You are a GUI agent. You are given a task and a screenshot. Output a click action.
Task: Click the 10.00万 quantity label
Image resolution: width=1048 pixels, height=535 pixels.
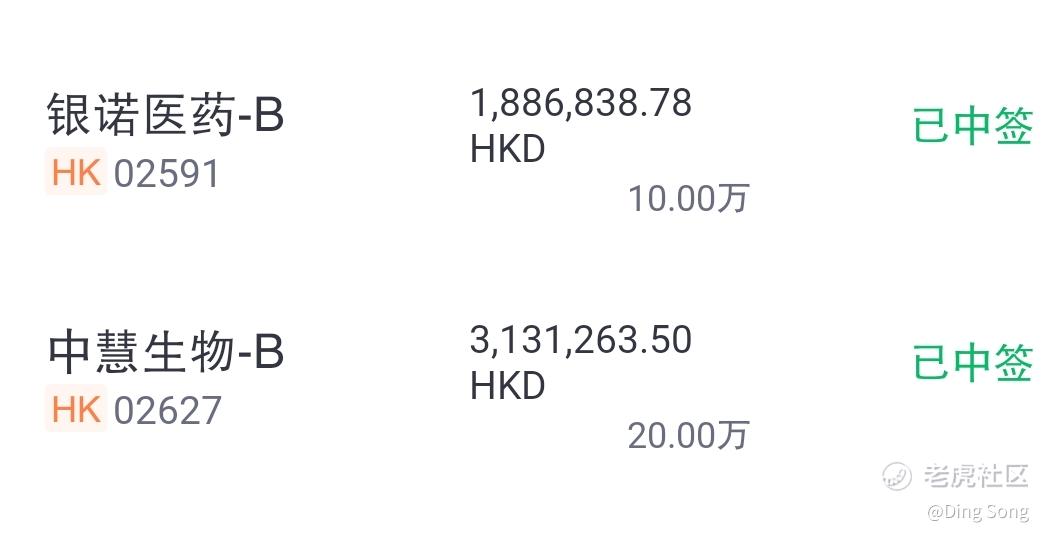tap(688, 199)
